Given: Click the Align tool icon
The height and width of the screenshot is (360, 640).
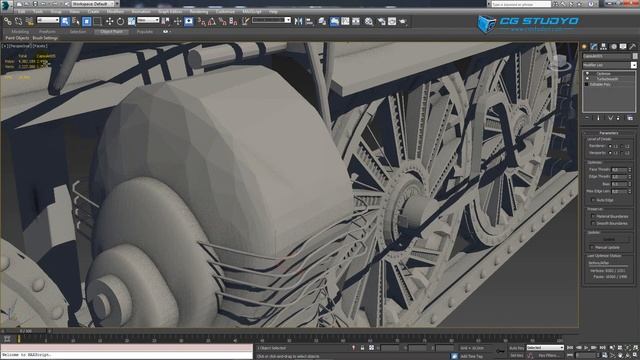Looking at the screenshot, I should 309,21.
